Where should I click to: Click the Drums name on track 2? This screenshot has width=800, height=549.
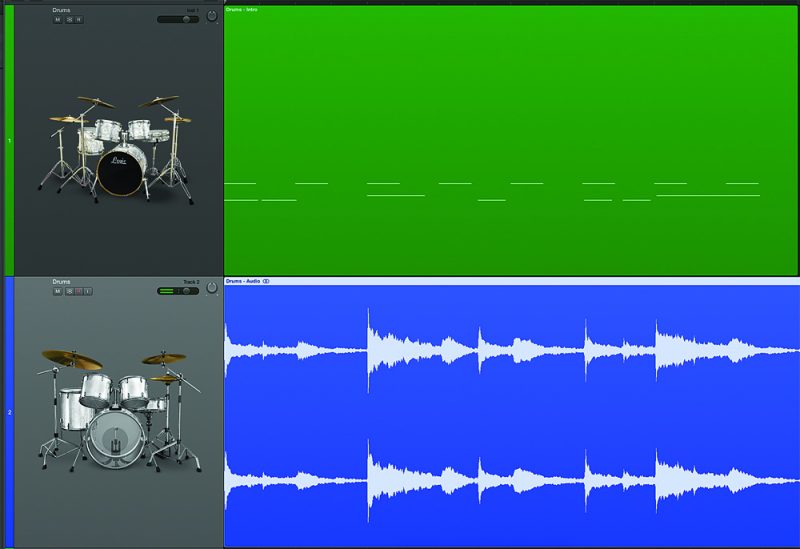click(62, 282)
